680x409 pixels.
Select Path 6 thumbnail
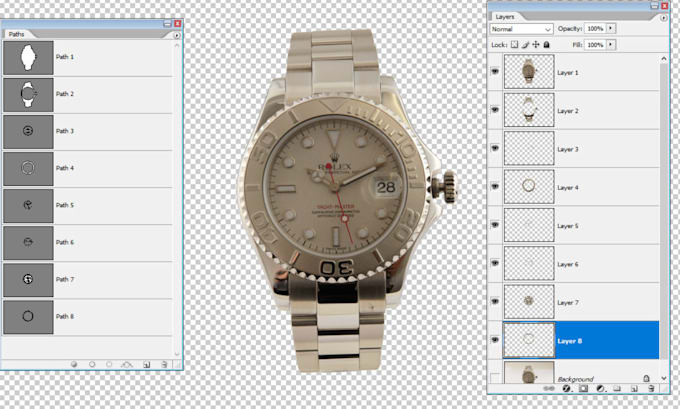click(28, 243)
